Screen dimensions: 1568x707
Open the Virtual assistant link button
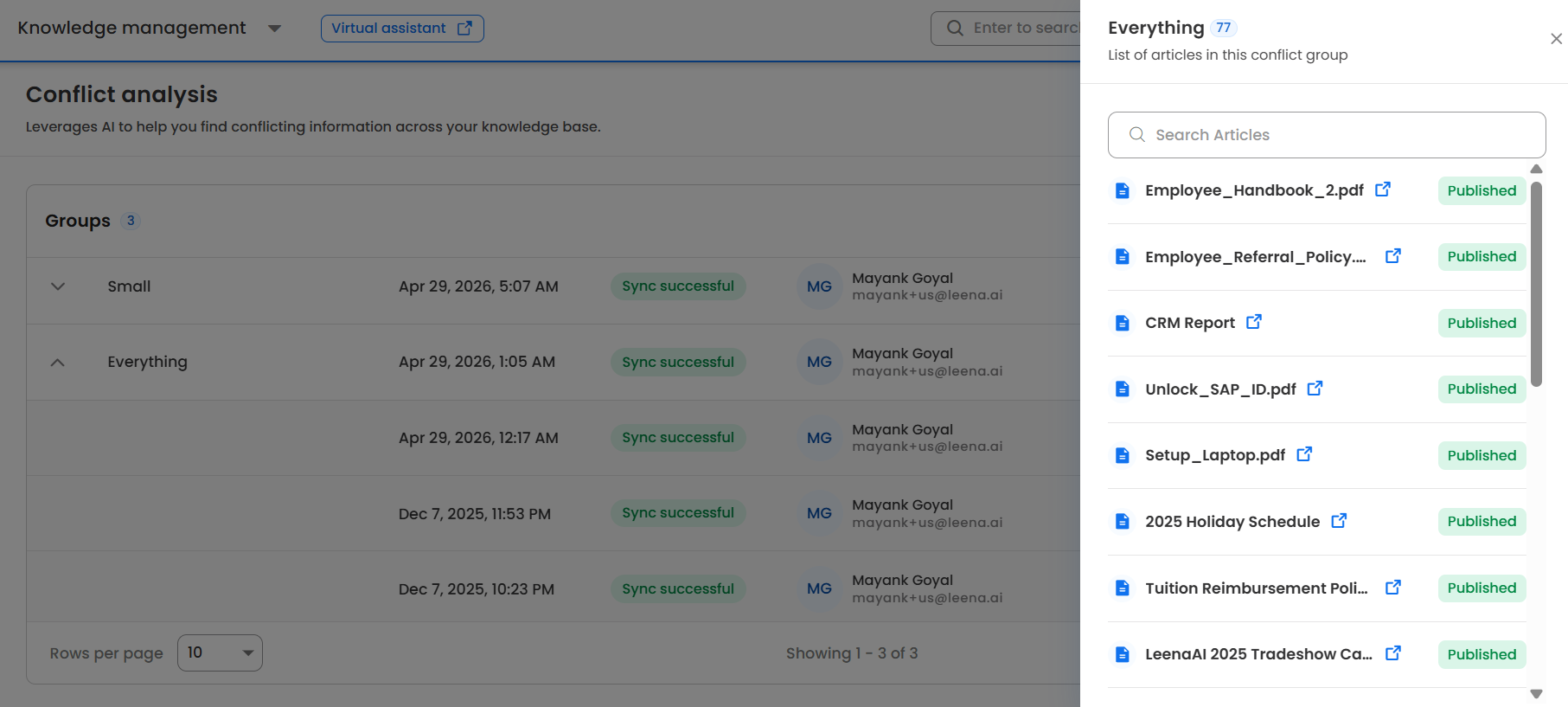[x=402, y=28]
